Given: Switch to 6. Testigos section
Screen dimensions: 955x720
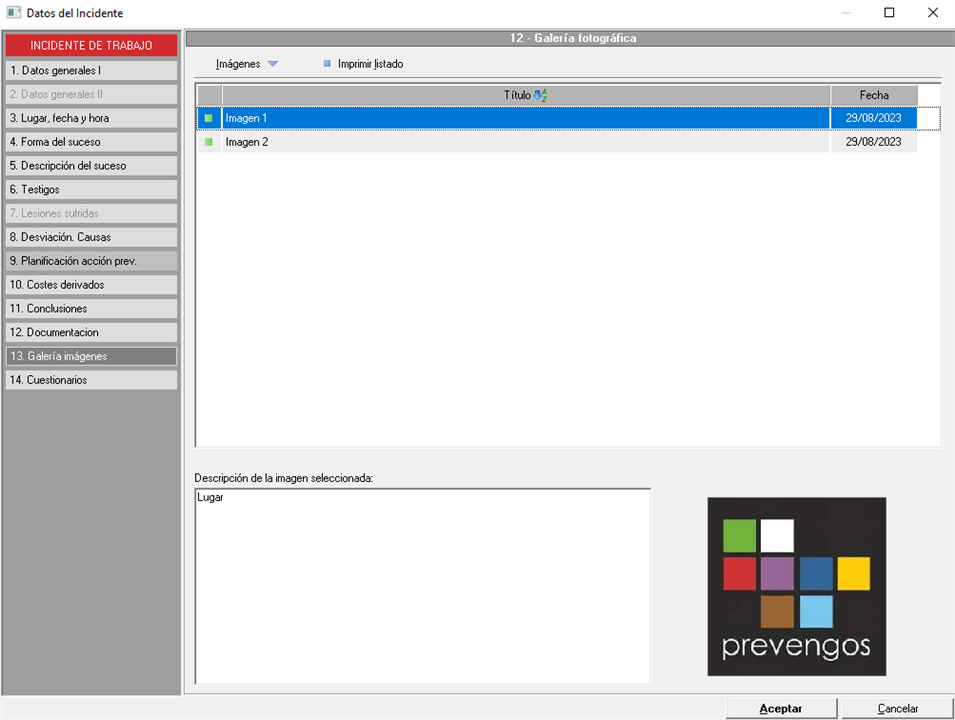Looking at the screenshot, I should click(x=91, y=190).
